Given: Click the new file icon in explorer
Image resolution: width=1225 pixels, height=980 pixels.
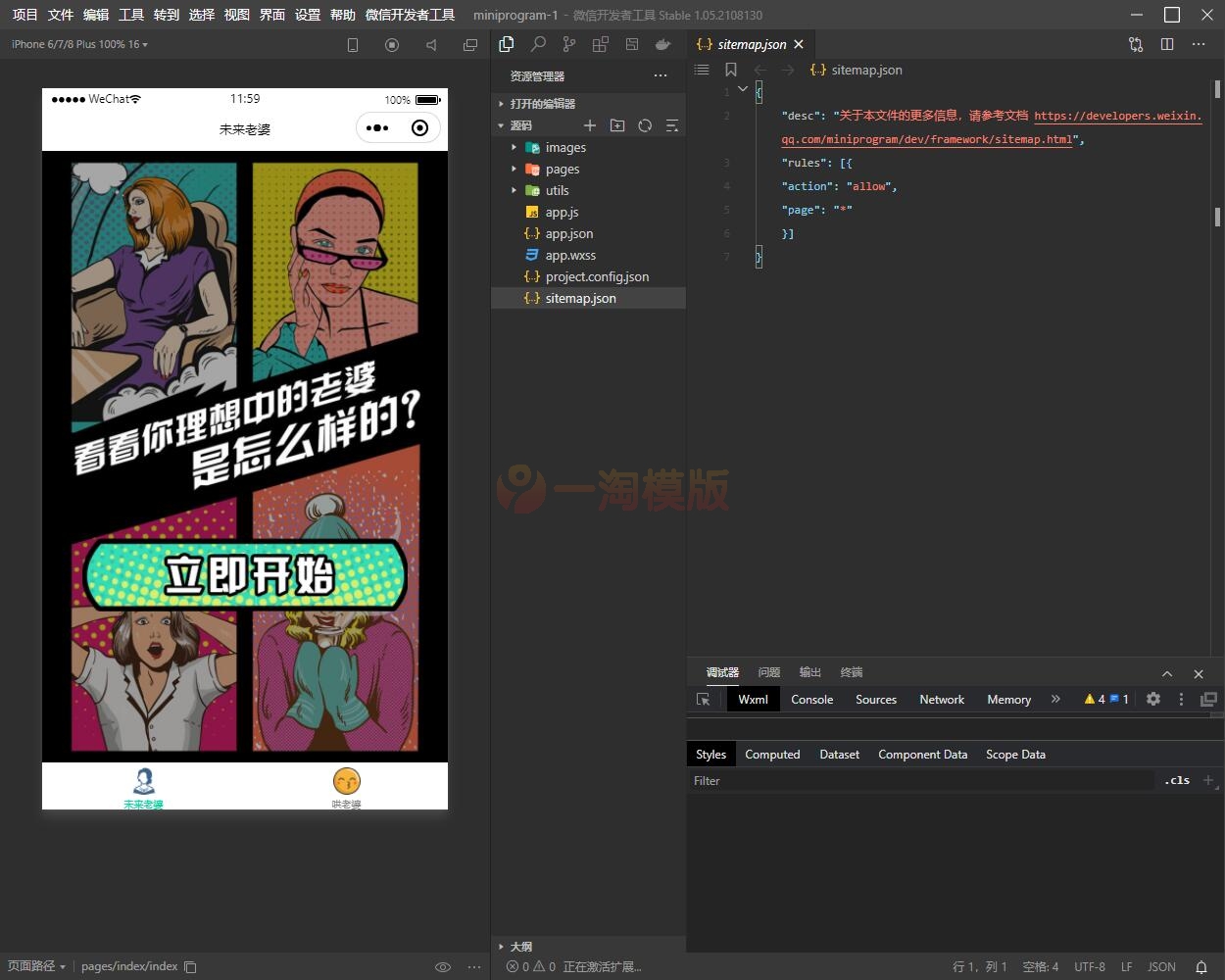Looking at the screenshot, I should 590,125.
